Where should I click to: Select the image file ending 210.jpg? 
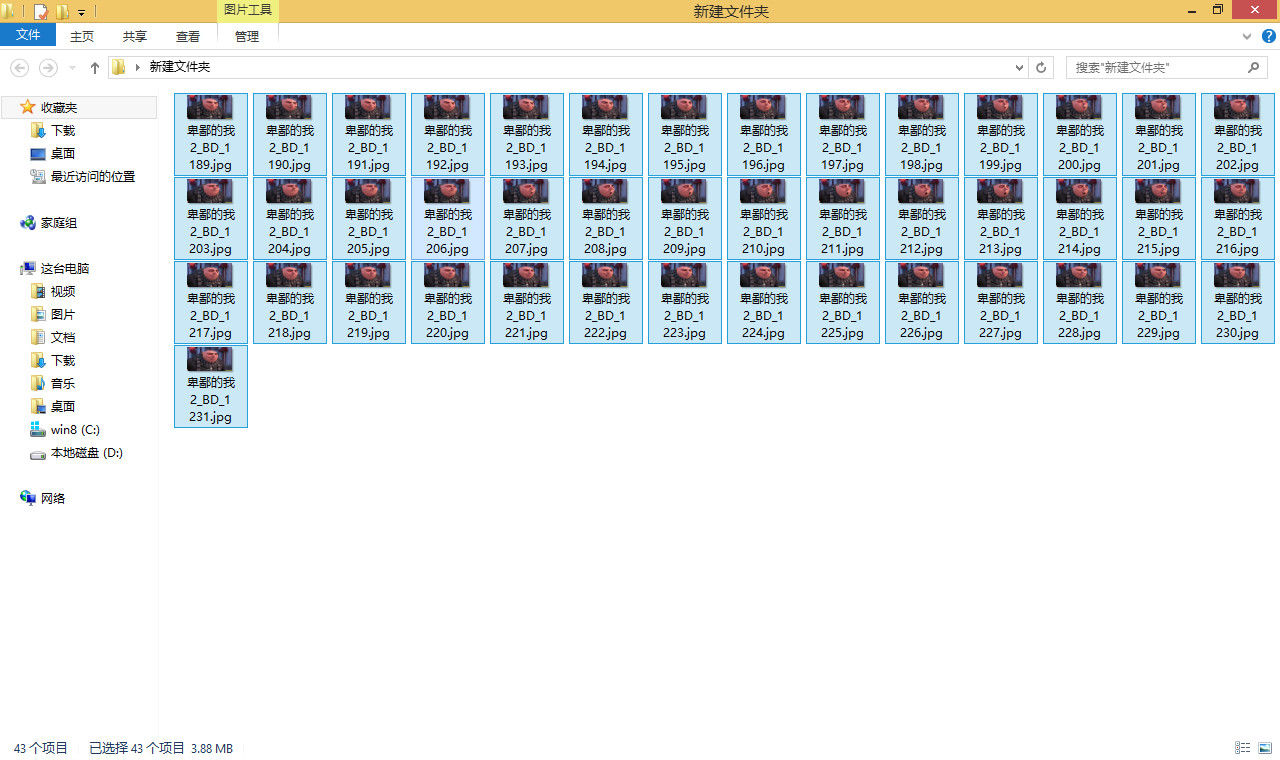pyautogui.click(x=764, y=219)
